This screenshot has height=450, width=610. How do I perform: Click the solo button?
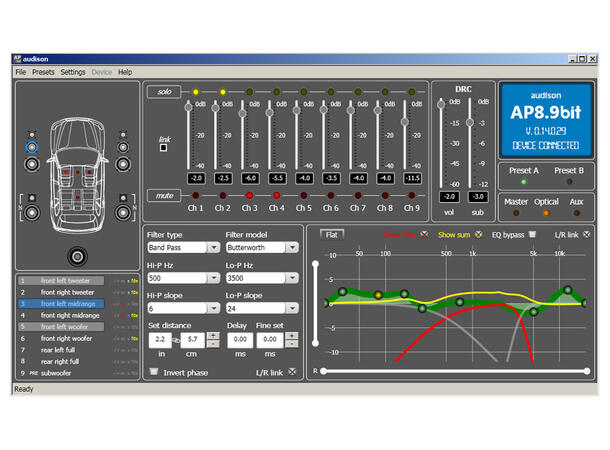(x=164, y=92)
